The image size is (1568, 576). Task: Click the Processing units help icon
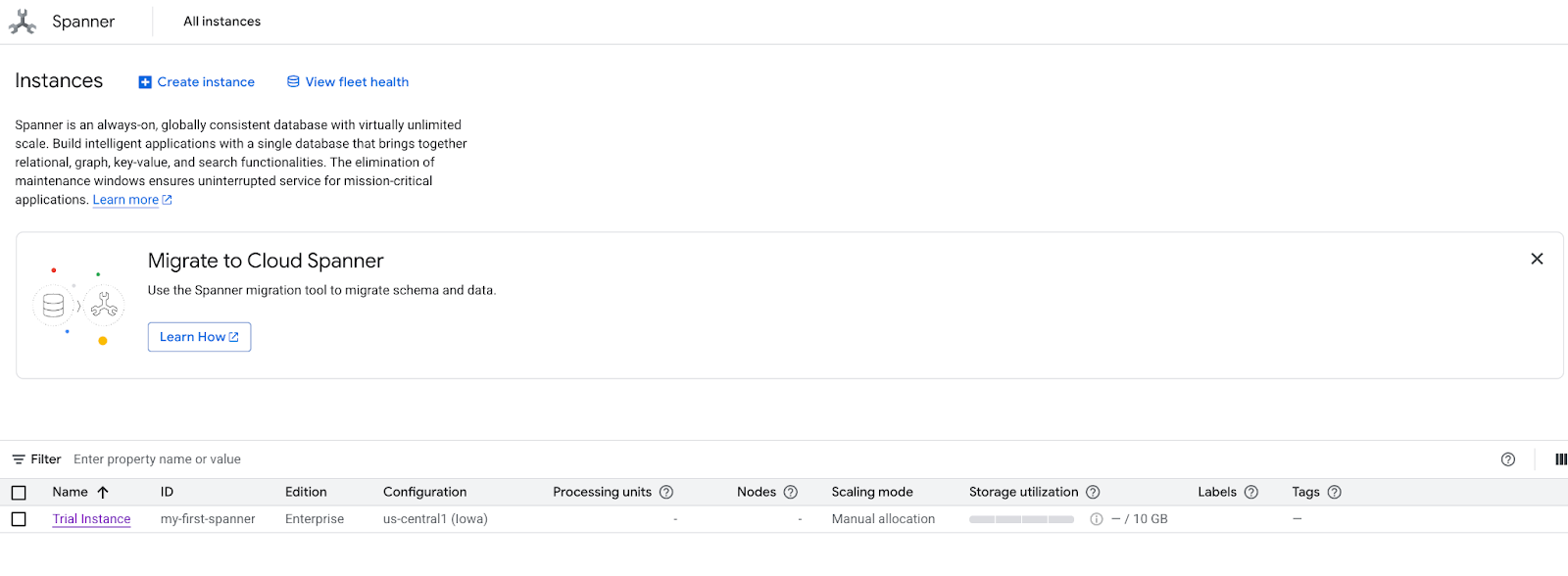click(666, 492)
